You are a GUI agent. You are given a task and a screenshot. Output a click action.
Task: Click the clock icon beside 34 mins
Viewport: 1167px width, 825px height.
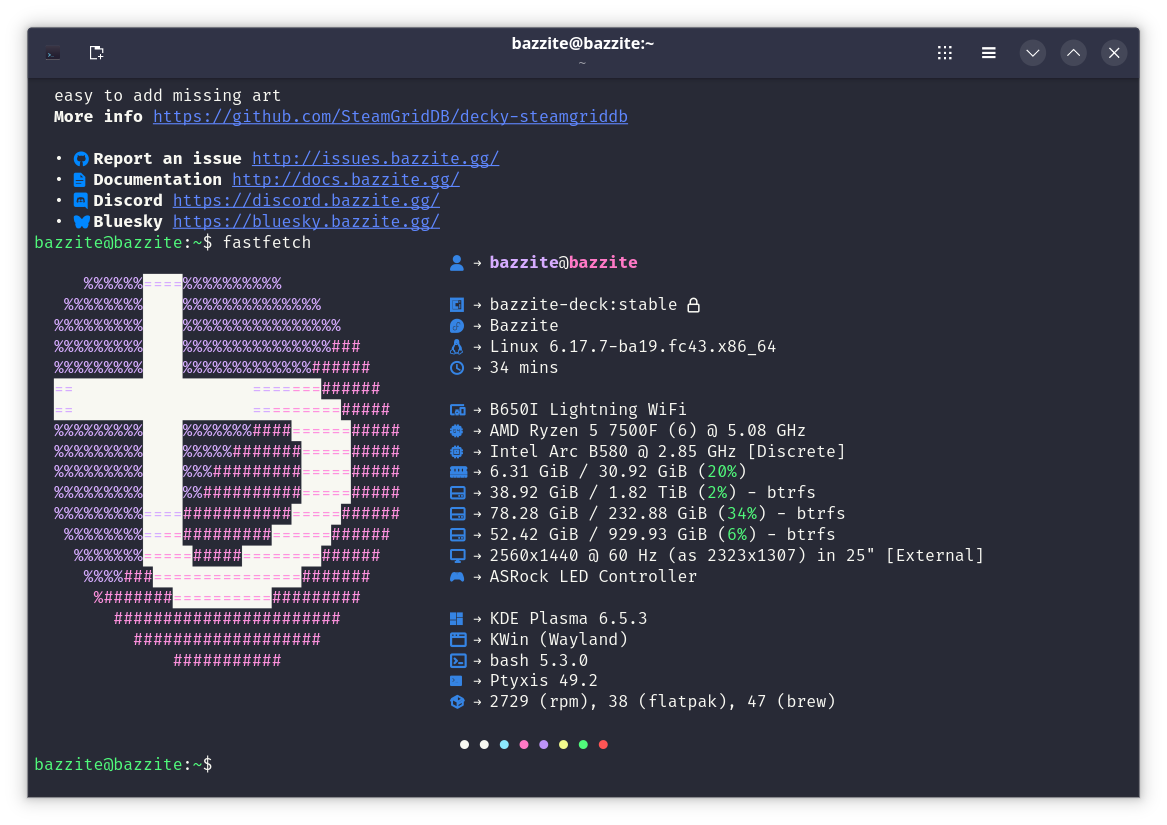[x=457, y=368]
